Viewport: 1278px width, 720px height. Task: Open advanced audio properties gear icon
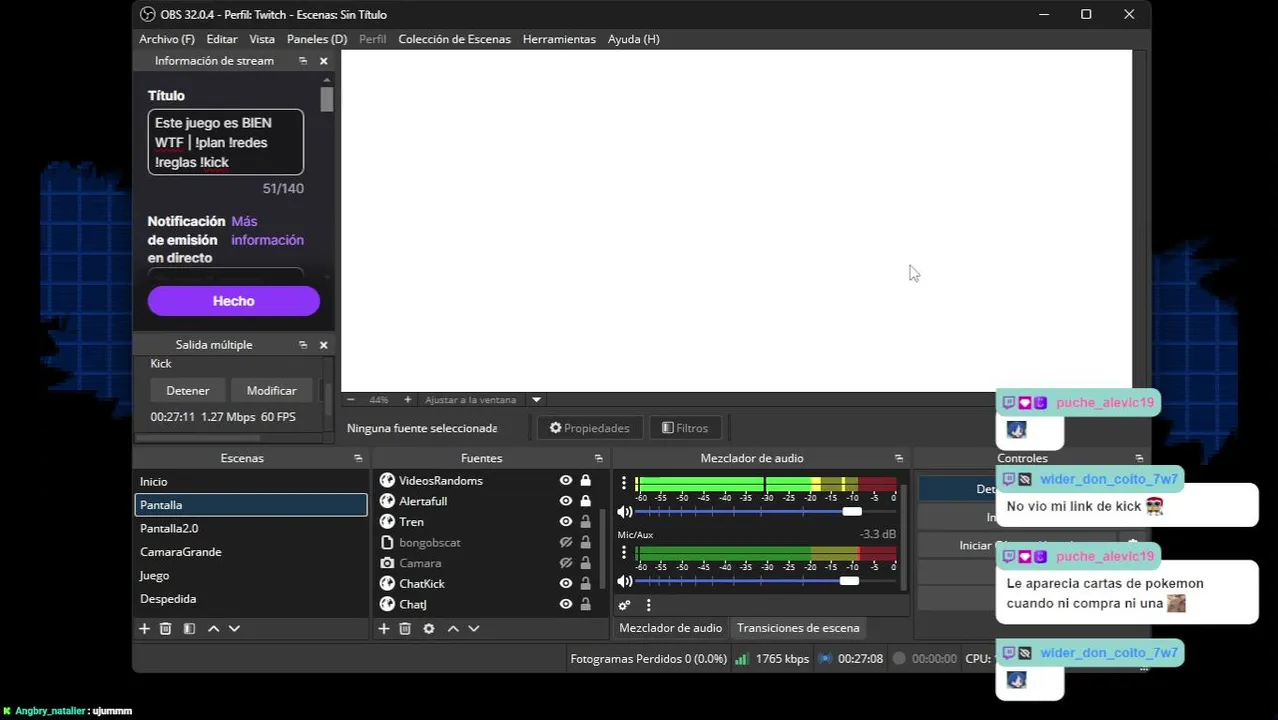pos(624,605)
